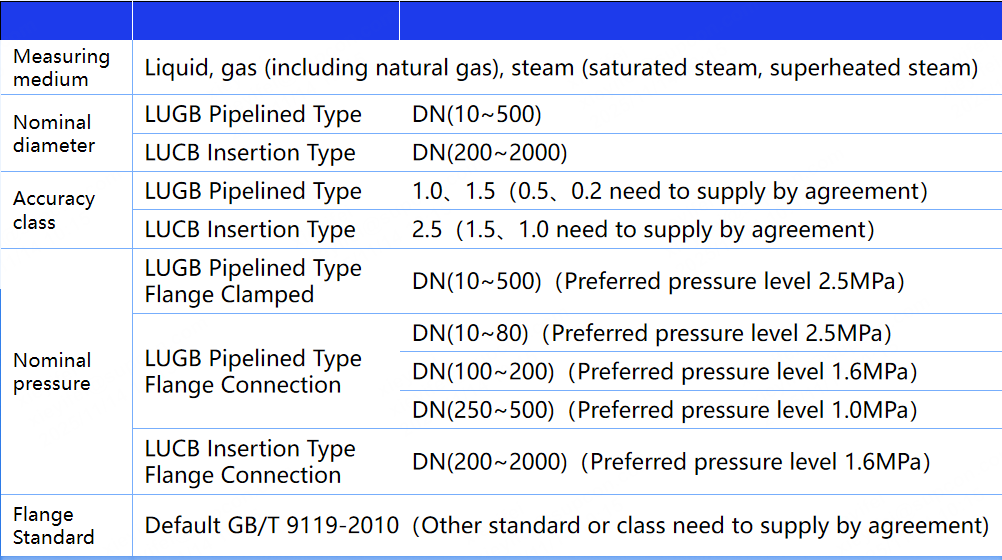Select the 2.5 accuracy value for Insertion Type

tap(643, 230)
